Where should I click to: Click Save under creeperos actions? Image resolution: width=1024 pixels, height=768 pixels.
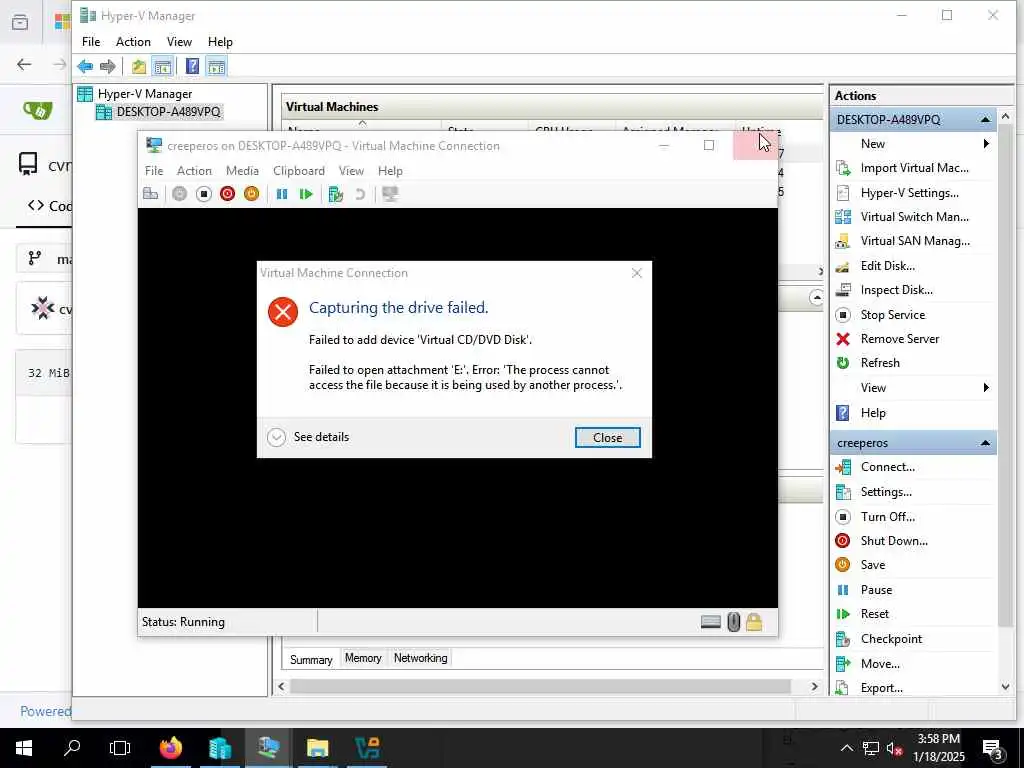pos(872,565)
